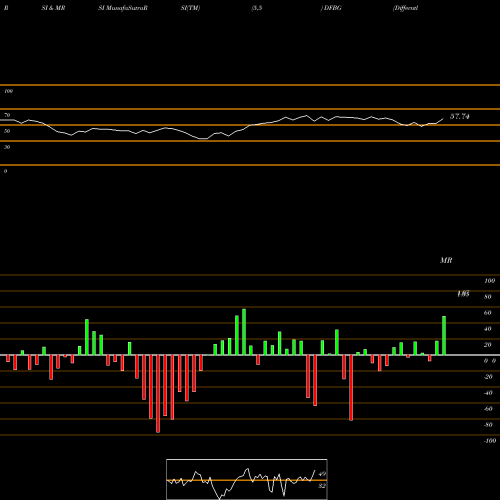The height and width of the screenshot is (500, 500).
Task: Open the mini RSI overview chart thumbnail
Action: 247,479
